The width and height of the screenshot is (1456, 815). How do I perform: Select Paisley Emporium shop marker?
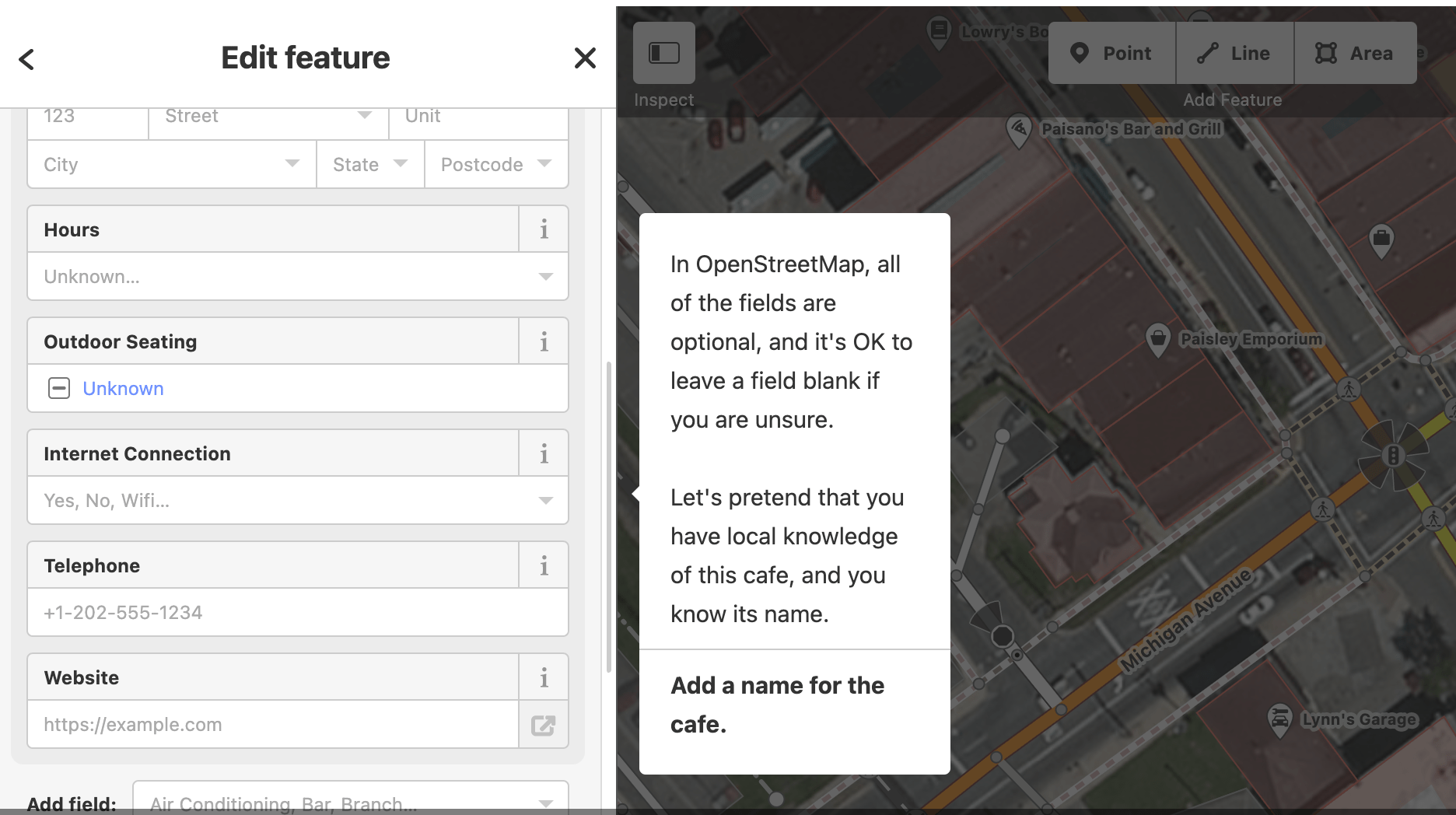point(1158,340)
